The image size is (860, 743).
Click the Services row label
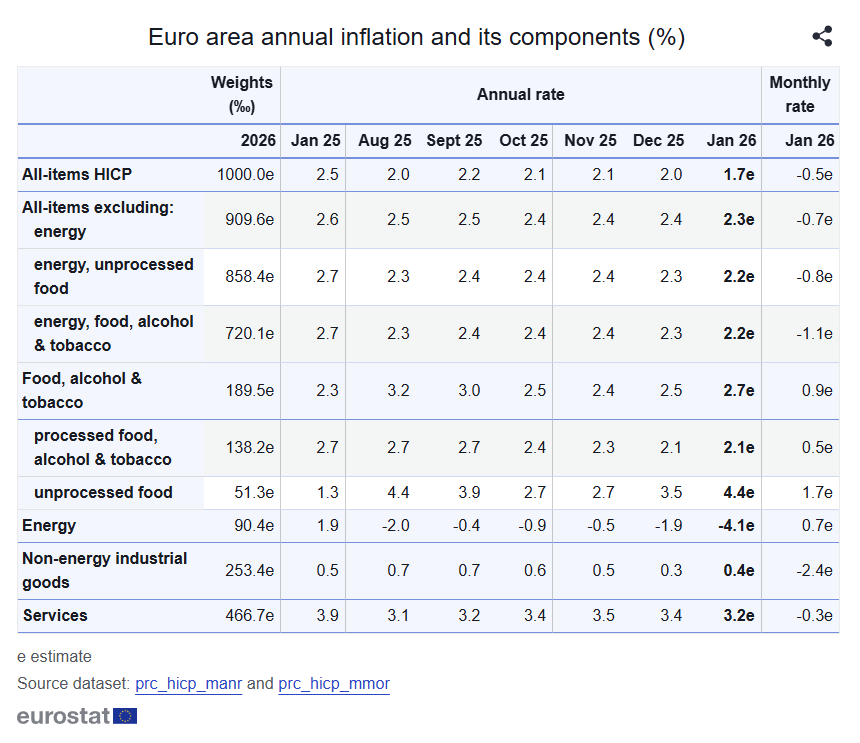(55, 615)
